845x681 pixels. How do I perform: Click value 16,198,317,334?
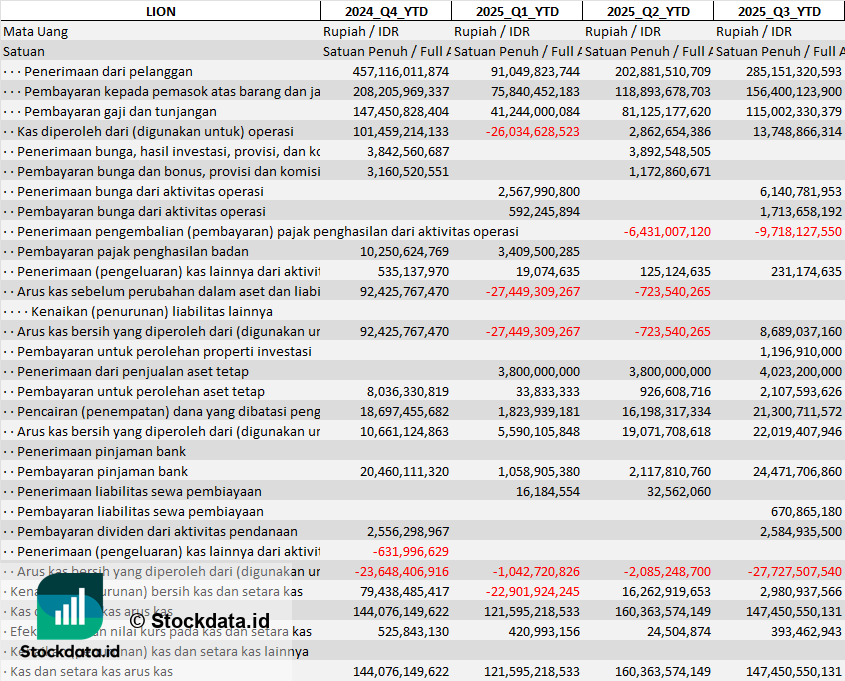666,412
